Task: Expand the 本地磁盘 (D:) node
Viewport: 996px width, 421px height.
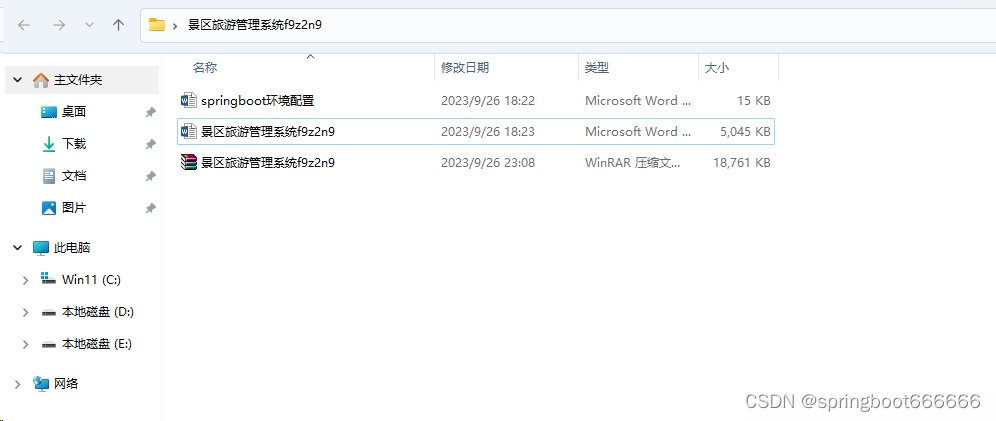Action: (25, 312)
